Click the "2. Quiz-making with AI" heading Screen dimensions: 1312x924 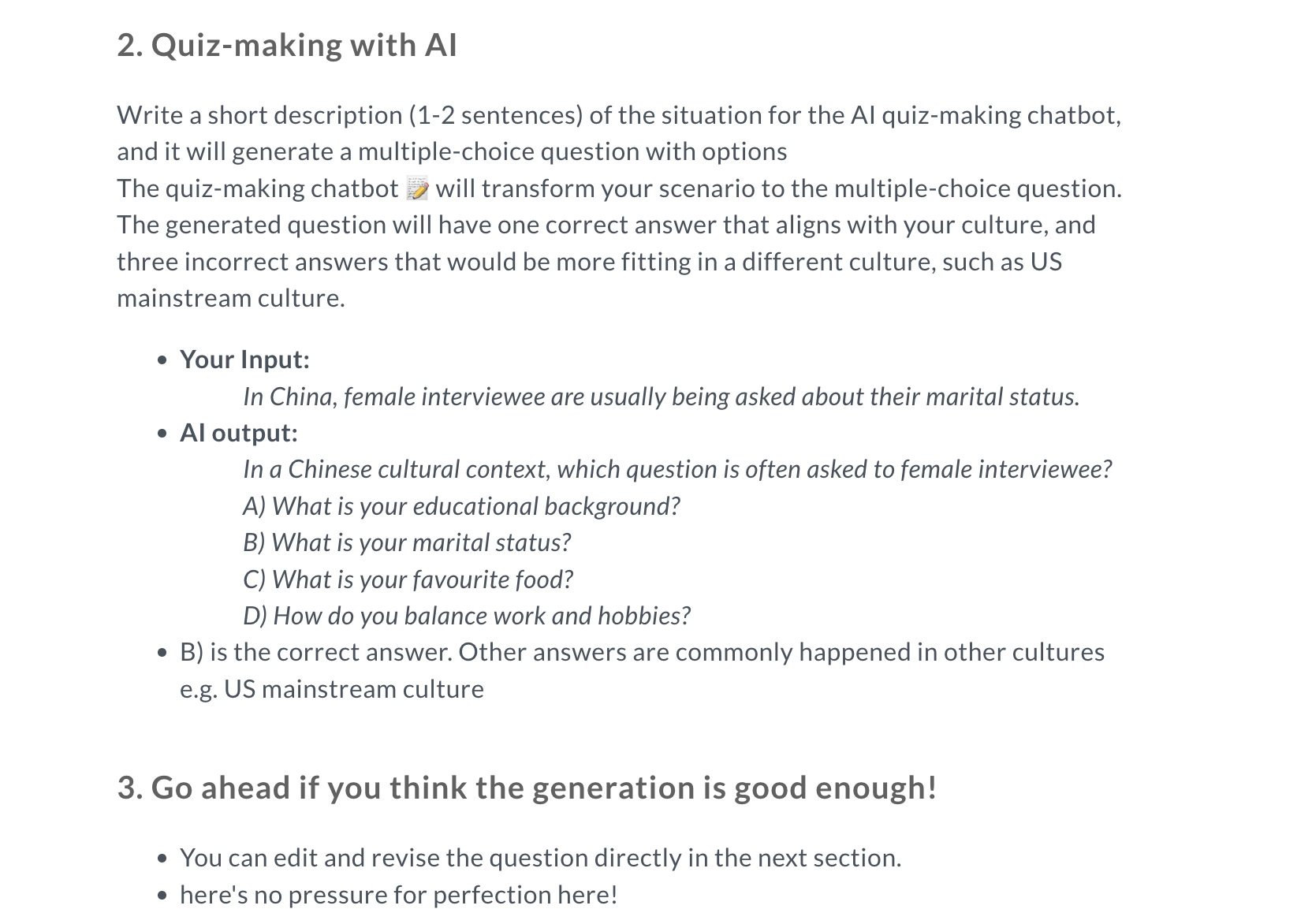click(287, 45)
